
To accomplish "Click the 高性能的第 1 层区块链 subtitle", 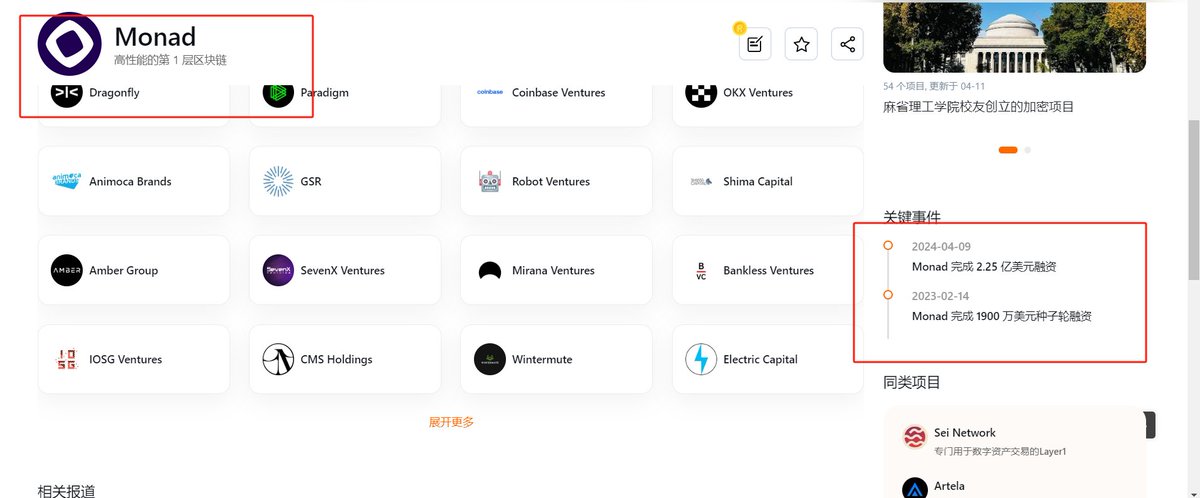I will pos(171,60).
